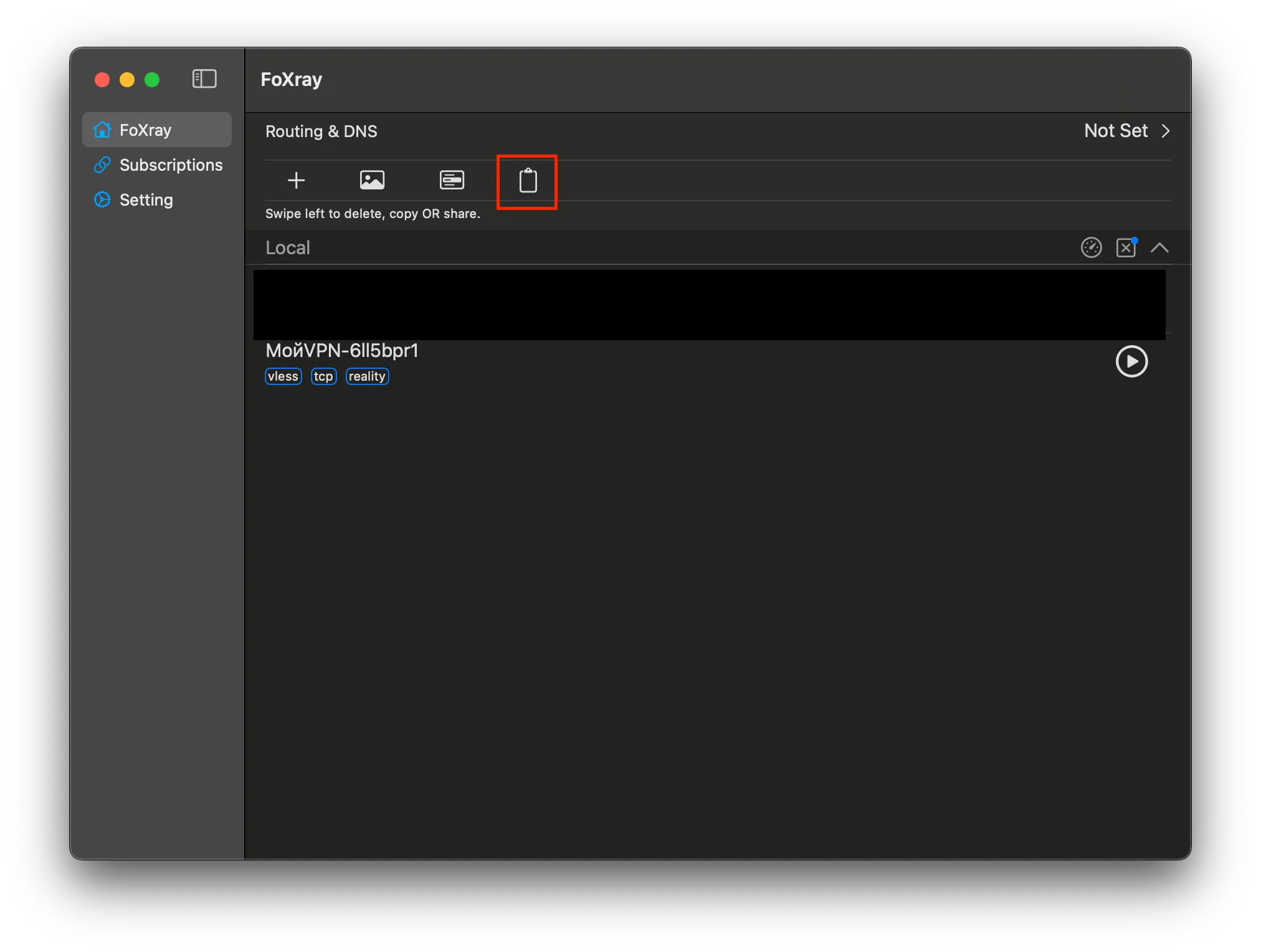1261x952 pixels.
Task: Close the FoXray window
Action: [102, 80]
